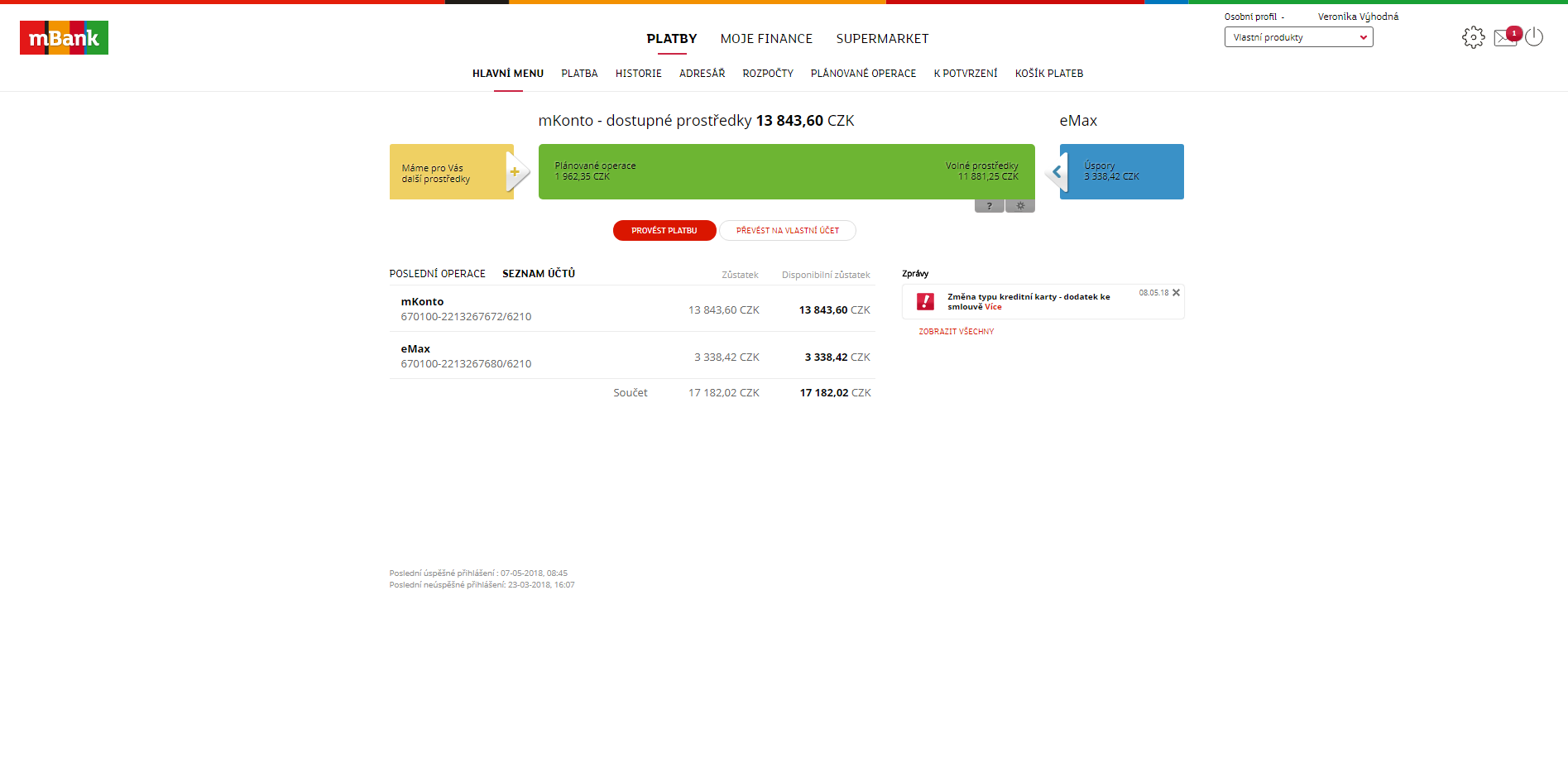Click the Volné prostředky 11 881,25 CZK text

[x=982, y=171]
